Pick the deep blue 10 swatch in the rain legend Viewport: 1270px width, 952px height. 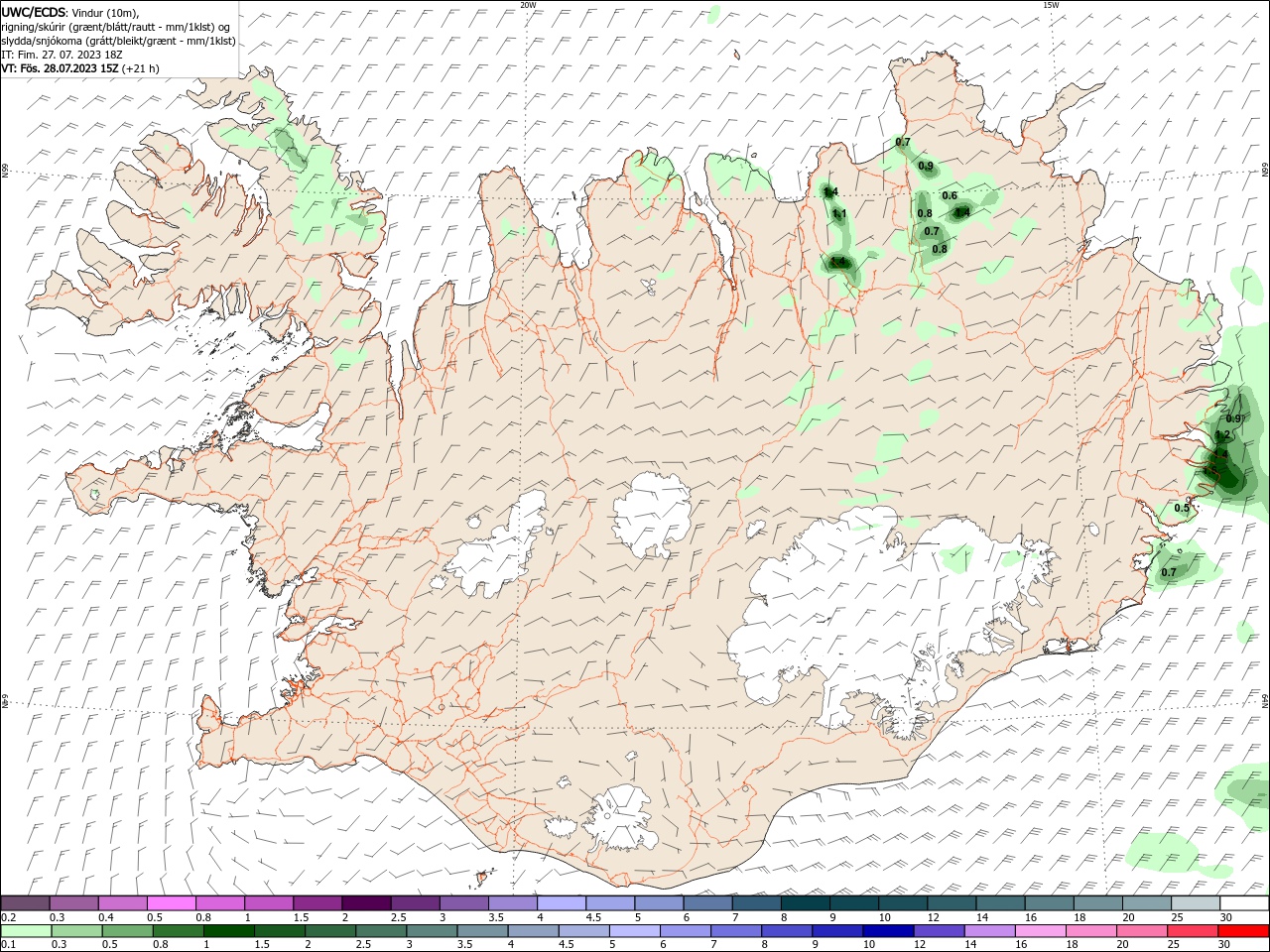pos(887,931)
